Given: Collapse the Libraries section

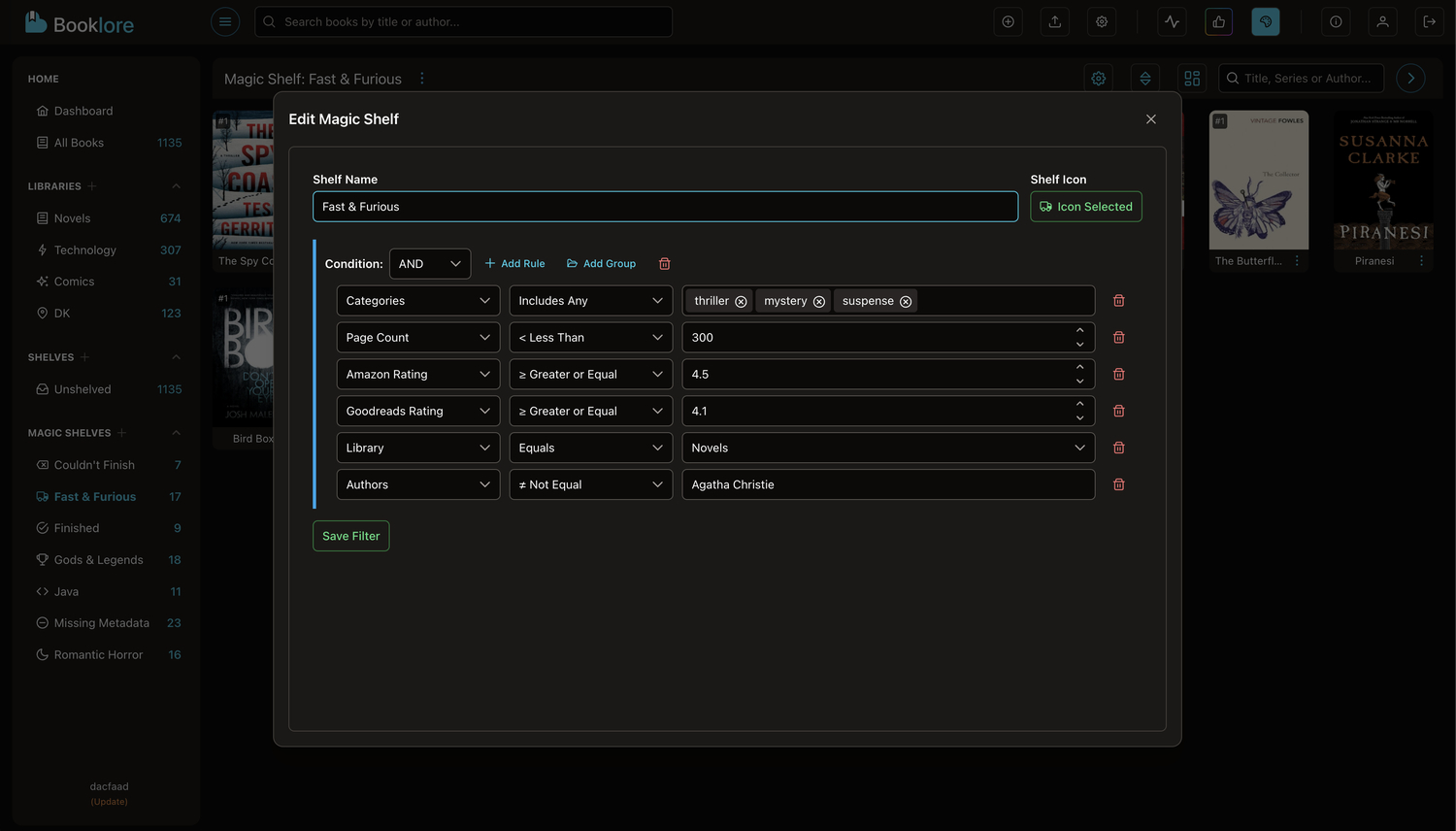Looking at the screenshot, I should point(176,186).
